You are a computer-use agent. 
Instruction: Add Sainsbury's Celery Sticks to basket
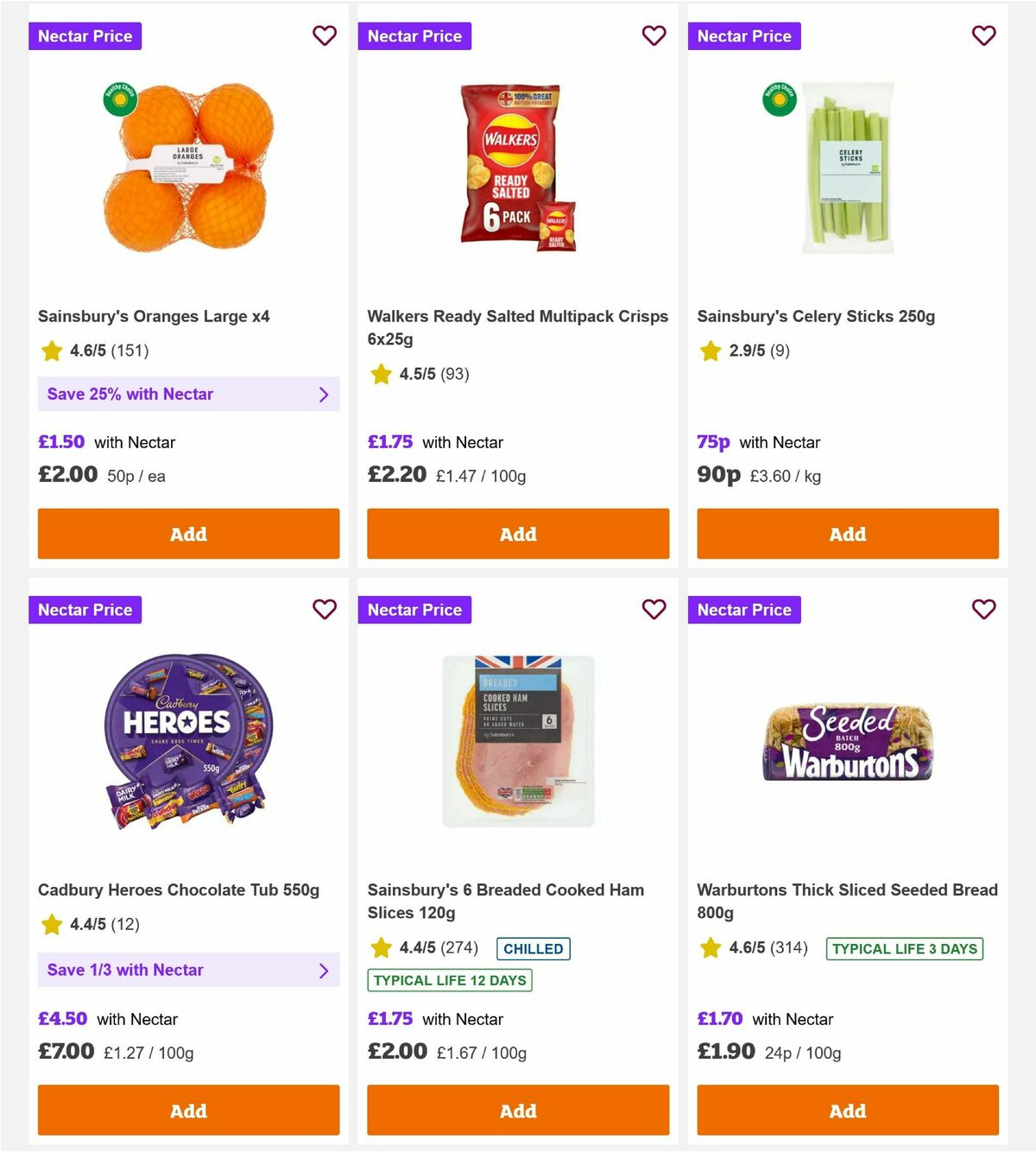[x=847, y=534]
